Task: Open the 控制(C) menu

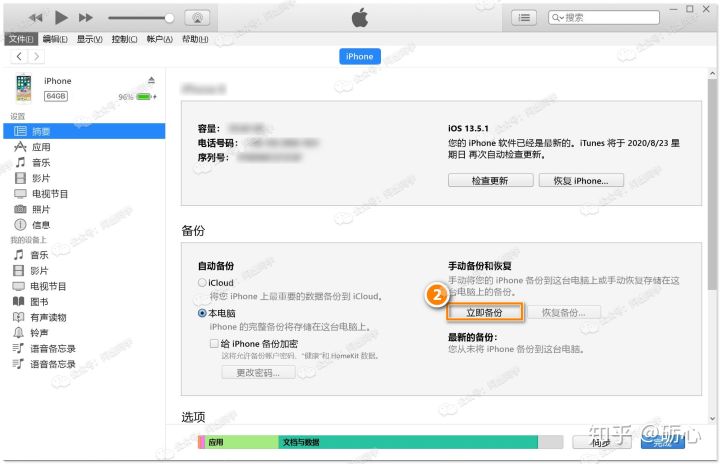Action: (x=124, y=39)
